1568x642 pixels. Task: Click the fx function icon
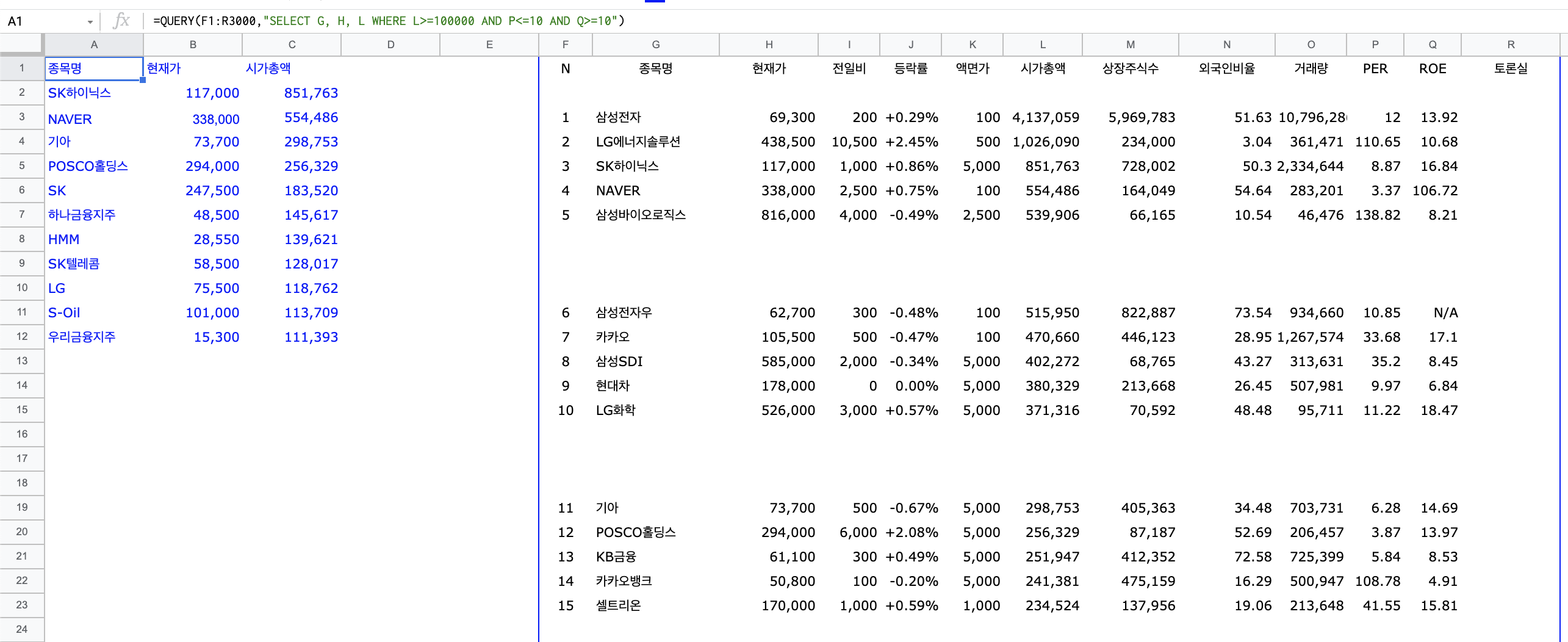tap(121, 21)
